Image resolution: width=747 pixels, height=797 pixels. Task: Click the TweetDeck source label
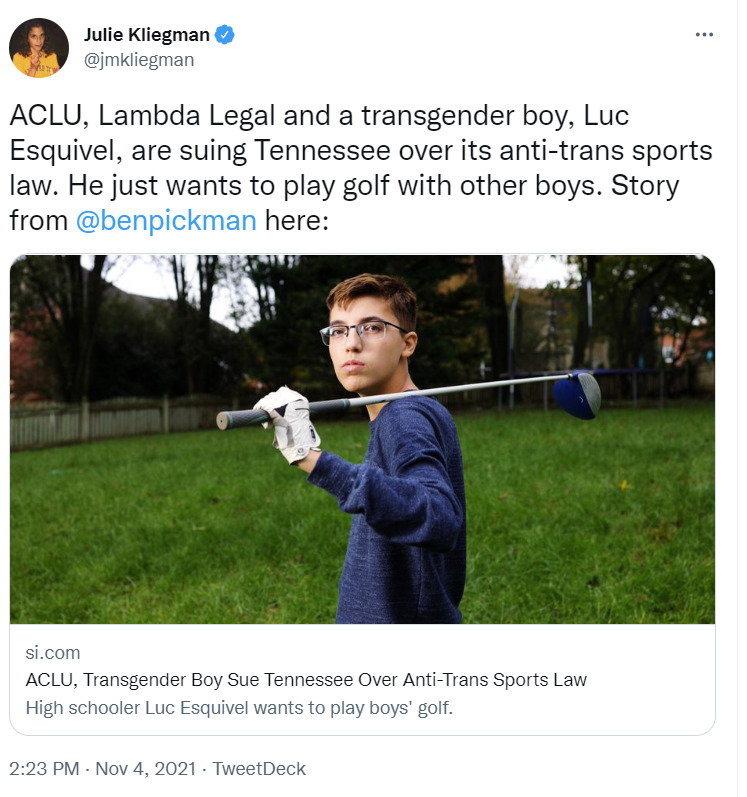tap(259, 769)
